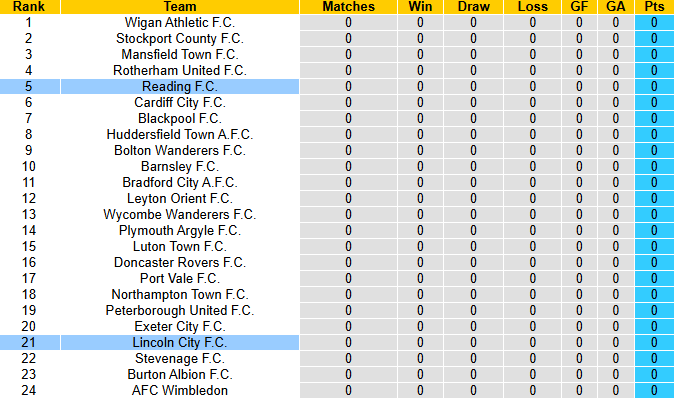Click the Team column header
Screen dimensions: 675x398
tap(180, 7)
